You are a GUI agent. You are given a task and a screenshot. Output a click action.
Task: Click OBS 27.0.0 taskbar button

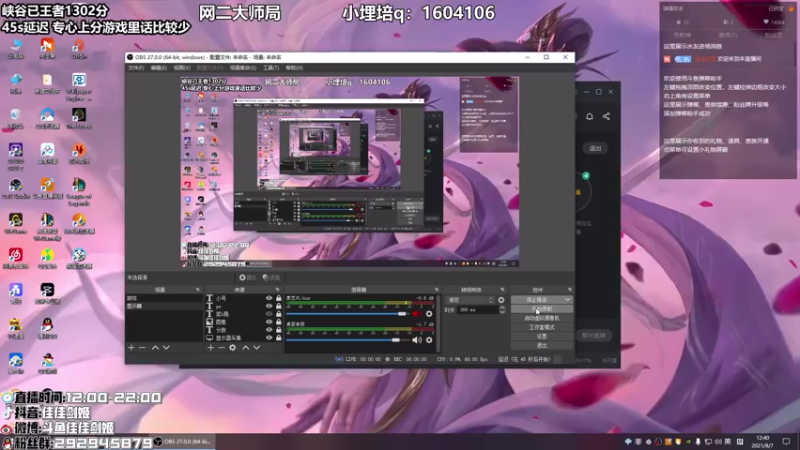183,442
